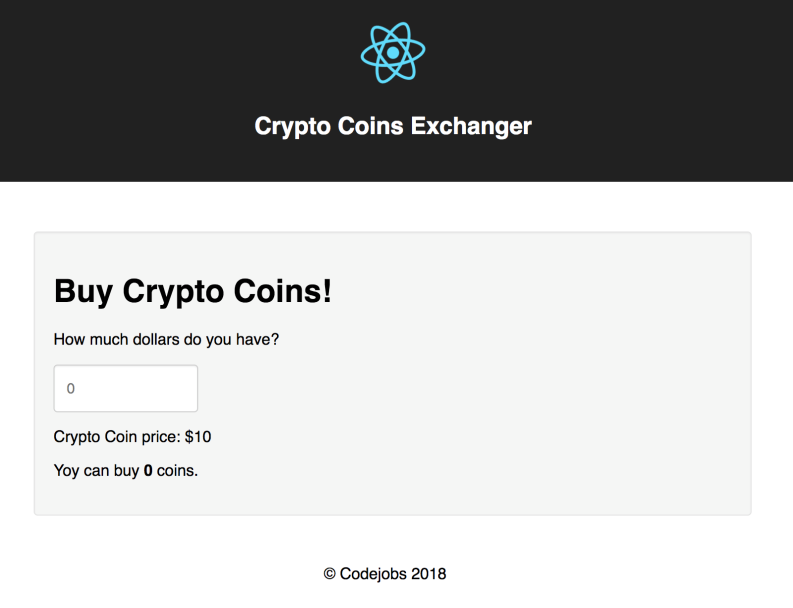Click the bold 0 coin count

(148, 471)
